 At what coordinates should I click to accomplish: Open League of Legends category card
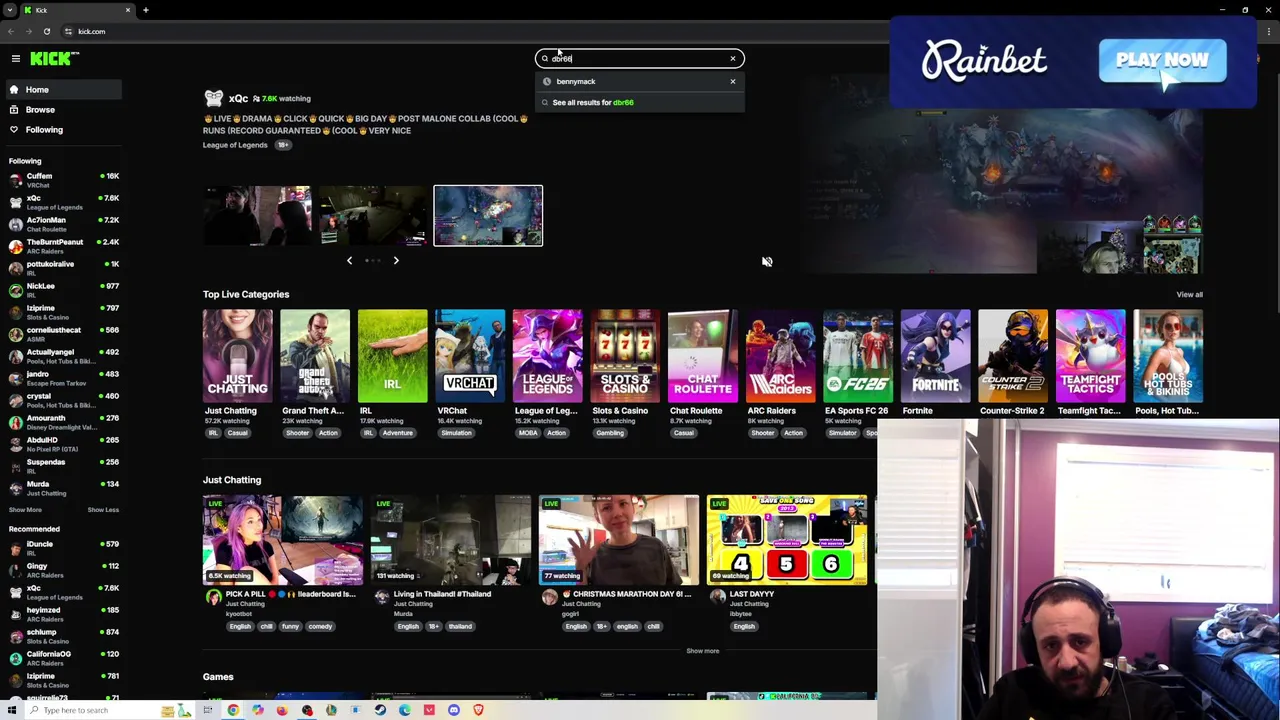point(547,356)
